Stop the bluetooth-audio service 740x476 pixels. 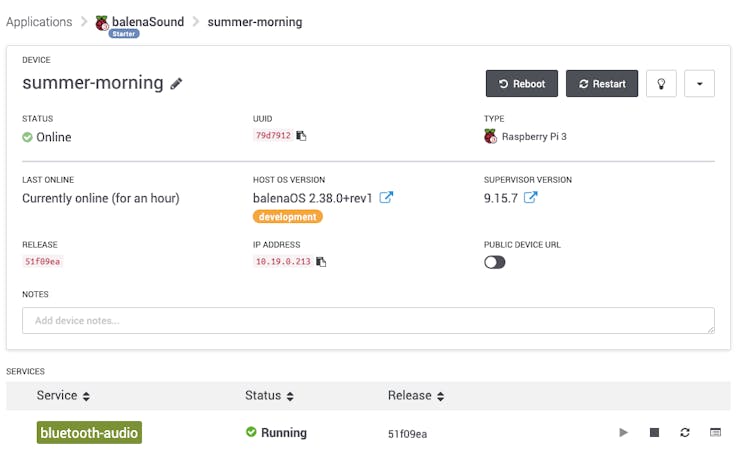click(x=654, y=433)
